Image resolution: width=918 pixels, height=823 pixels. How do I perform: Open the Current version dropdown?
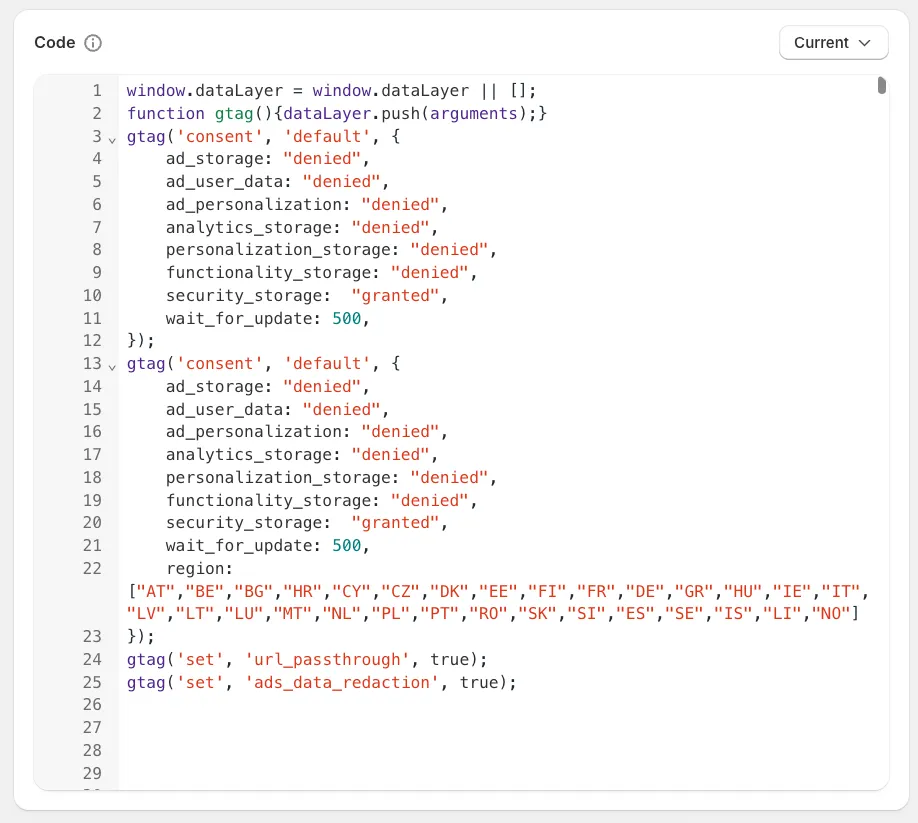click(833, 43)
